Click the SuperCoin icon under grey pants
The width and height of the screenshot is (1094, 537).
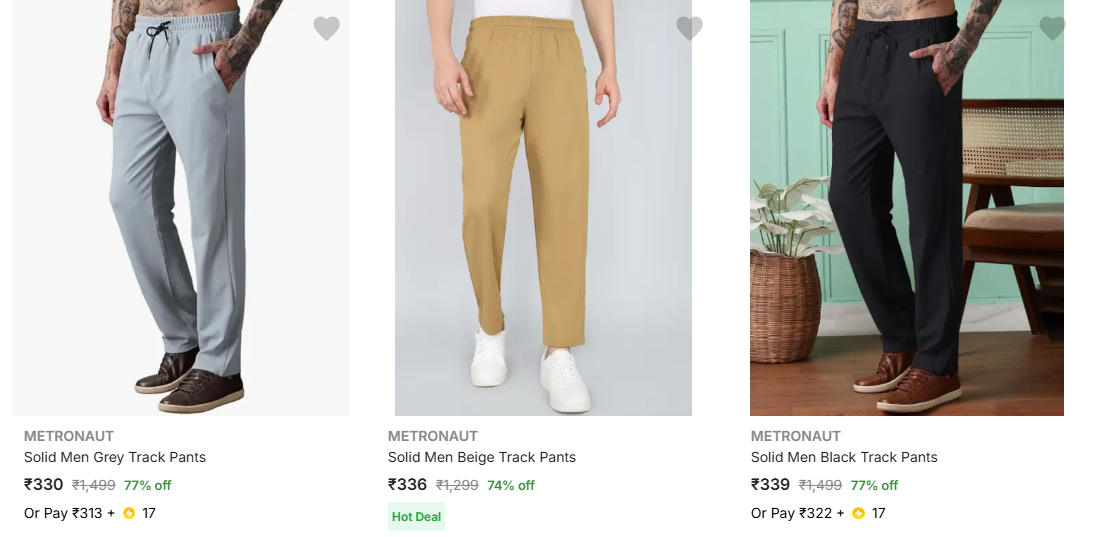(129, 514)
